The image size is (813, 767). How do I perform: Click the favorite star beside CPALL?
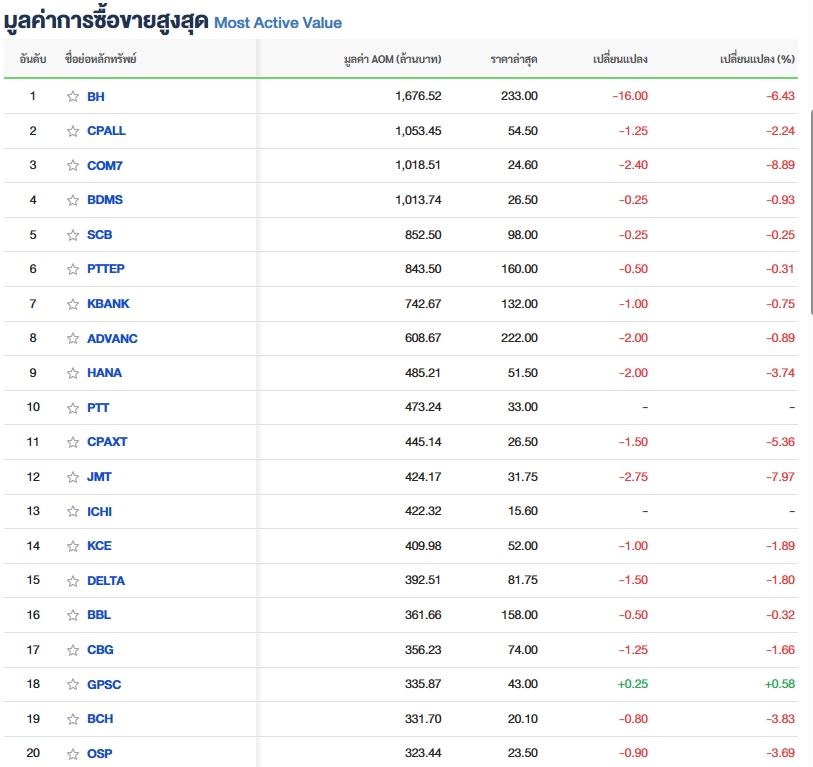tap(73, 131)
